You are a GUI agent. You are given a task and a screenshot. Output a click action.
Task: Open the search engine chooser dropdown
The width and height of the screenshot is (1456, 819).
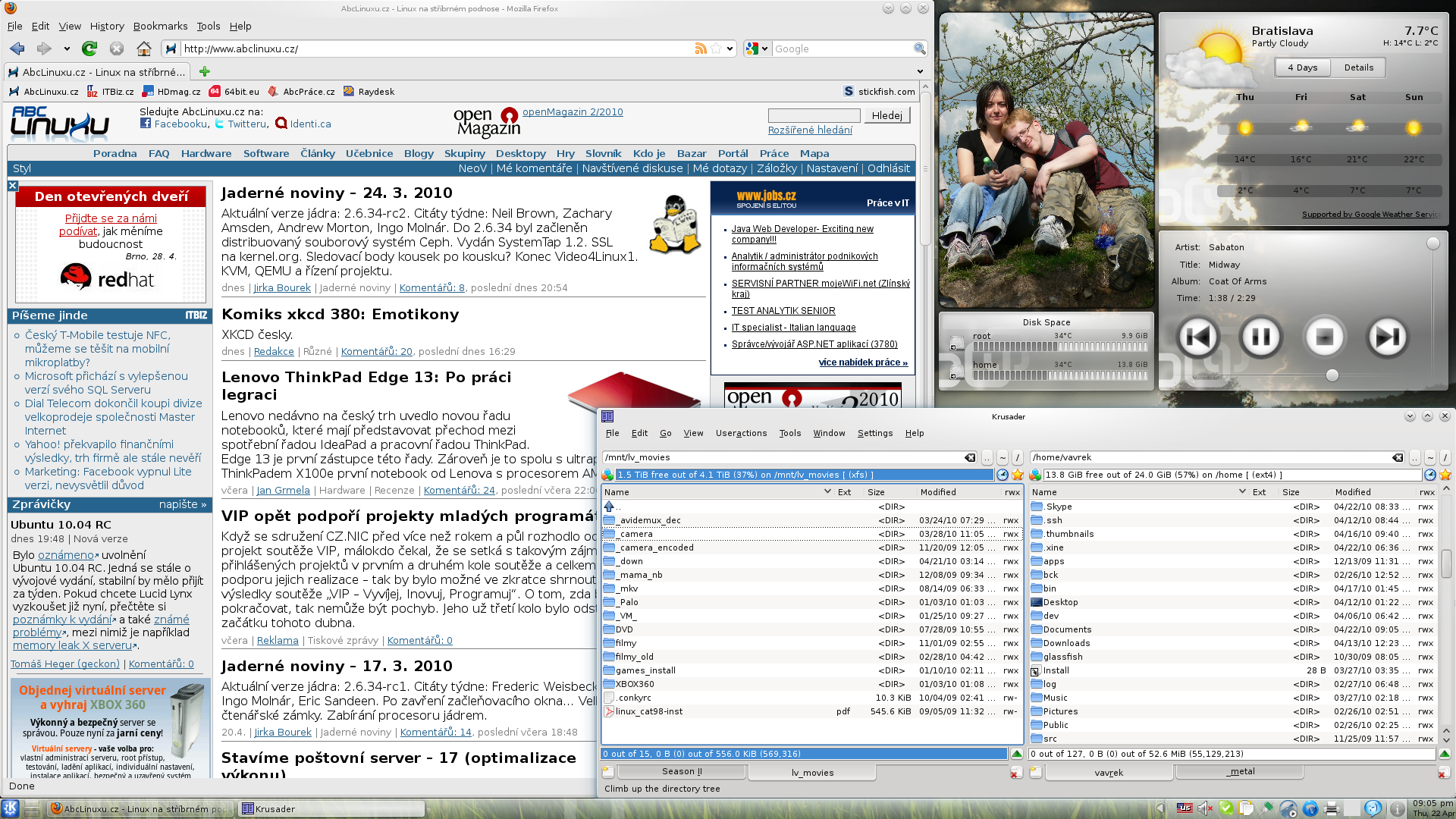point(764,49)
